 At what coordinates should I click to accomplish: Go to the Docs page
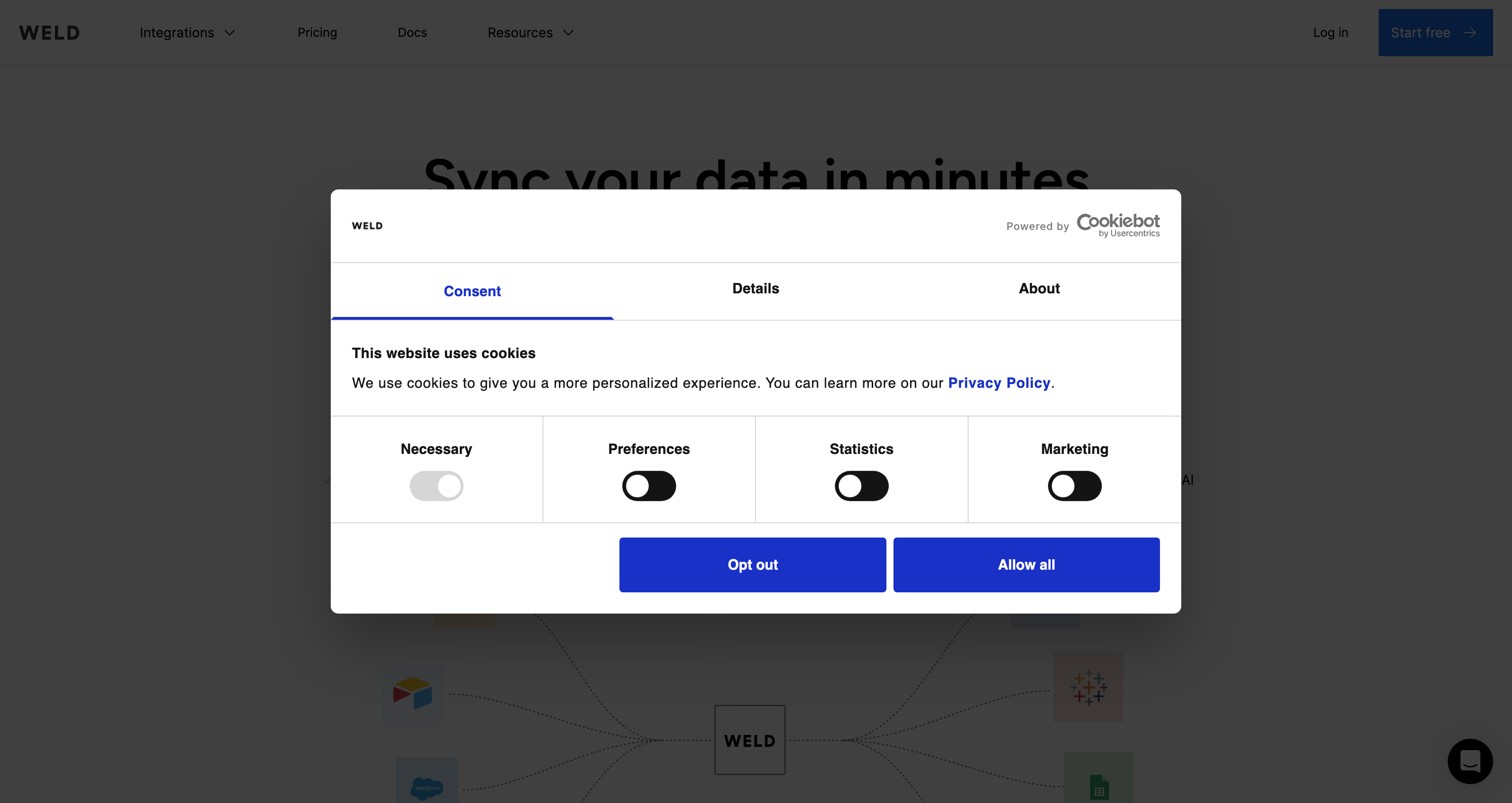point(412,33)
